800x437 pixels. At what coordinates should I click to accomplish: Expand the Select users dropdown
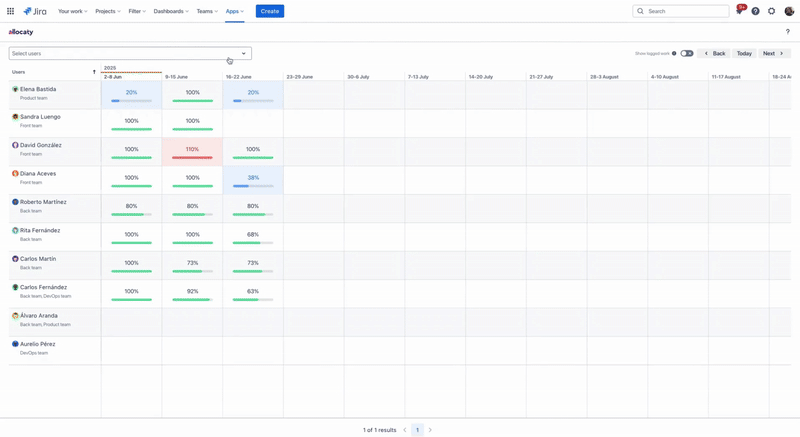coord(130,53)
